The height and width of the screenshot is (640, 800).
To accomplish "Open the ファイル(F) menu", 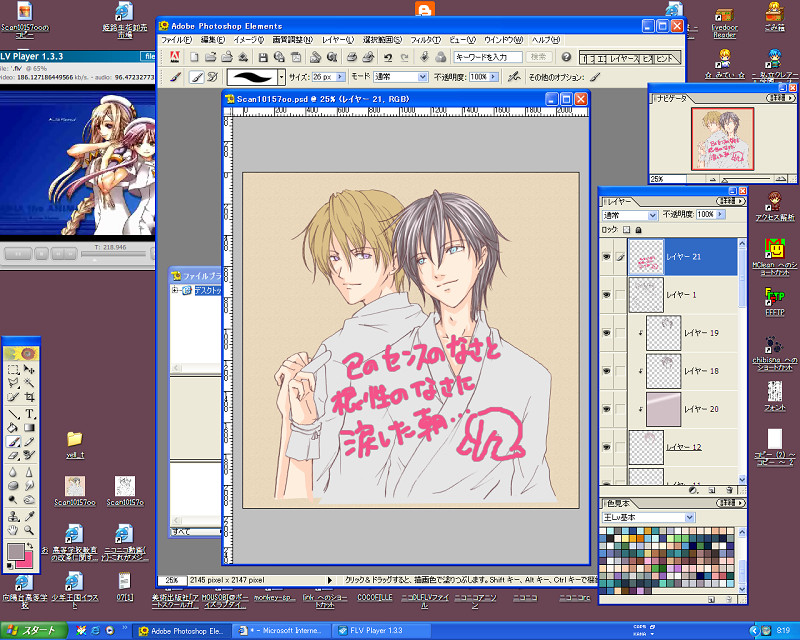I will pyautogui.click(x=177, y=40).
